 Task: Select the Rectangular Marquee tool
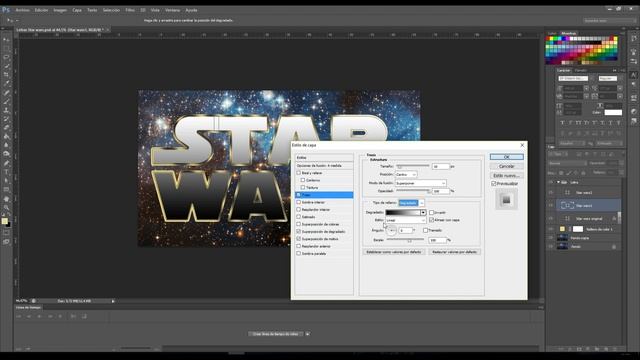coord(6,48)
